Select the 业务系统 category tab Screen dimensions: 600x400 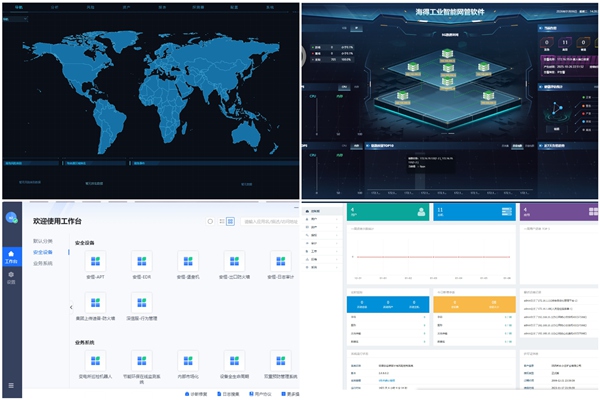[x=44, y=263]
